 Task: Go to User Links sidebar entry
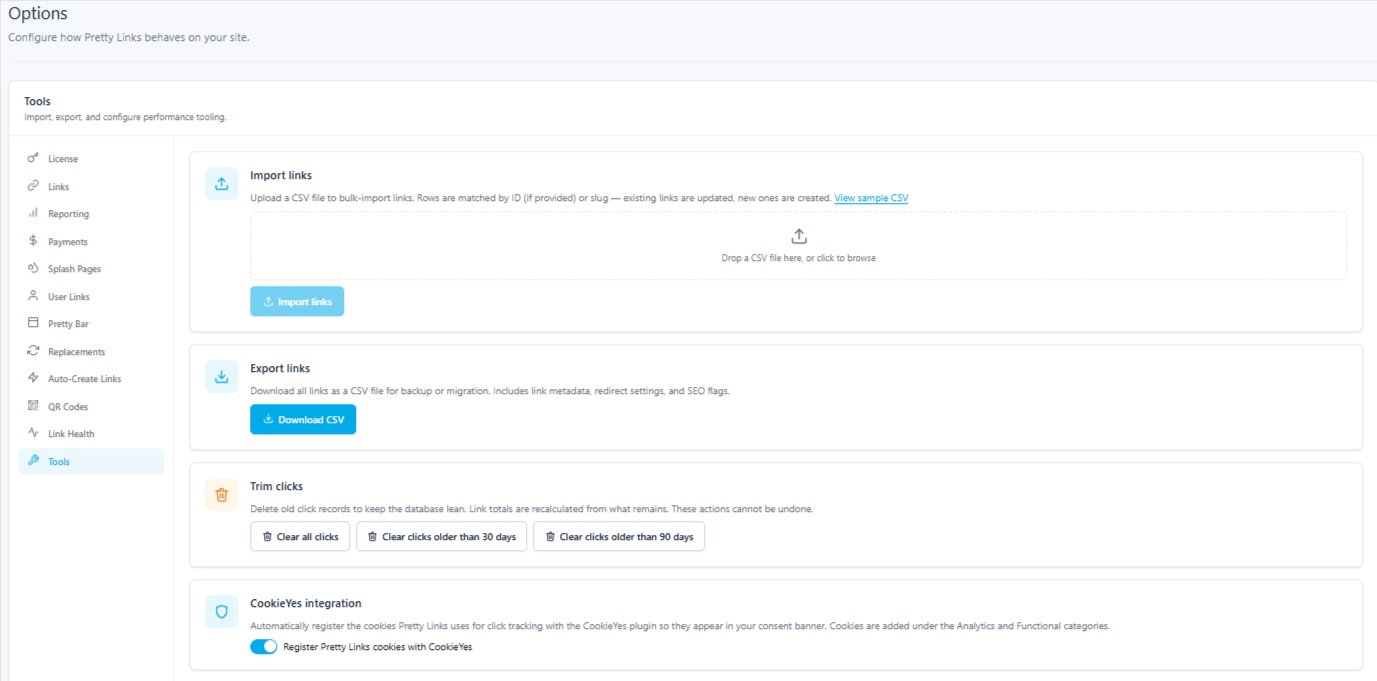pos(91,297)
